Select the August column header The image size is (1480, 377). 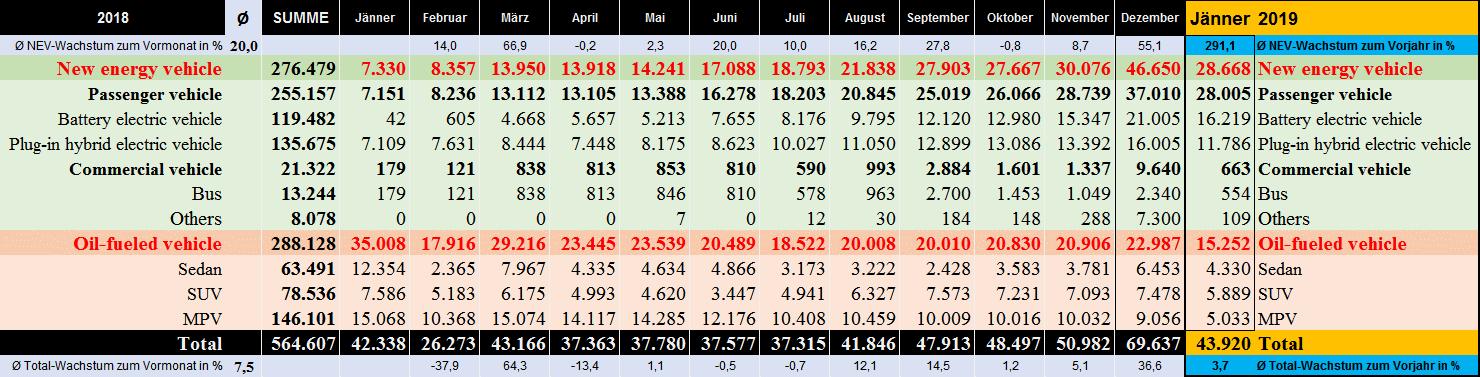[865, 18]
